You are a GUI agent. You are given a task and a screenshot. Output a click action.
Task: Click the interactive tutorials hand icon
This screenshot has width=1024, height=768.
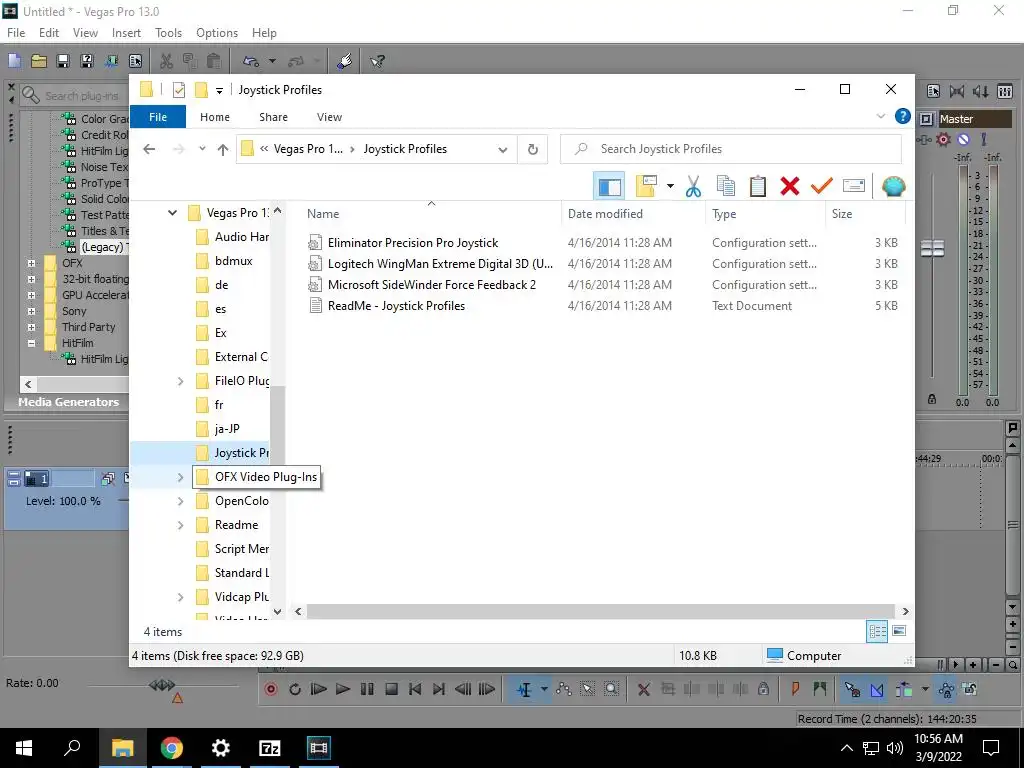pos(345,61)
